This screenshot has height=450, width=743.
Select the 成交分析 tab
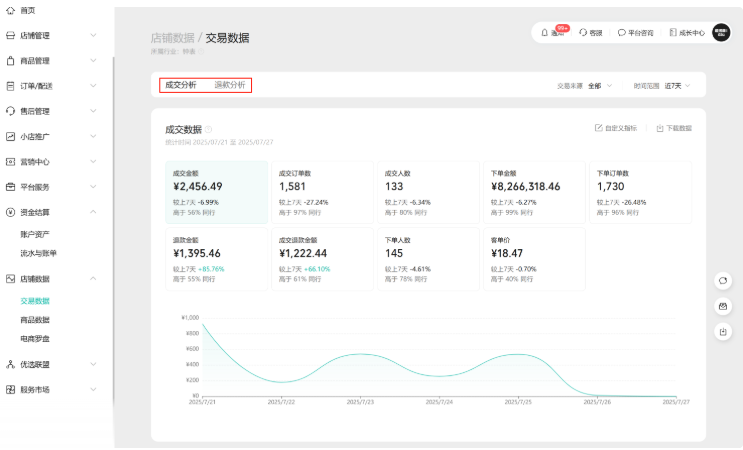[180, 85]
